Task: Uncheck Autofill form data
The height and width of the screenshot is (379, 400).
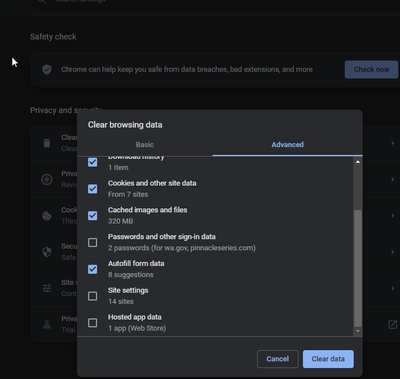Action: point(93,269)
